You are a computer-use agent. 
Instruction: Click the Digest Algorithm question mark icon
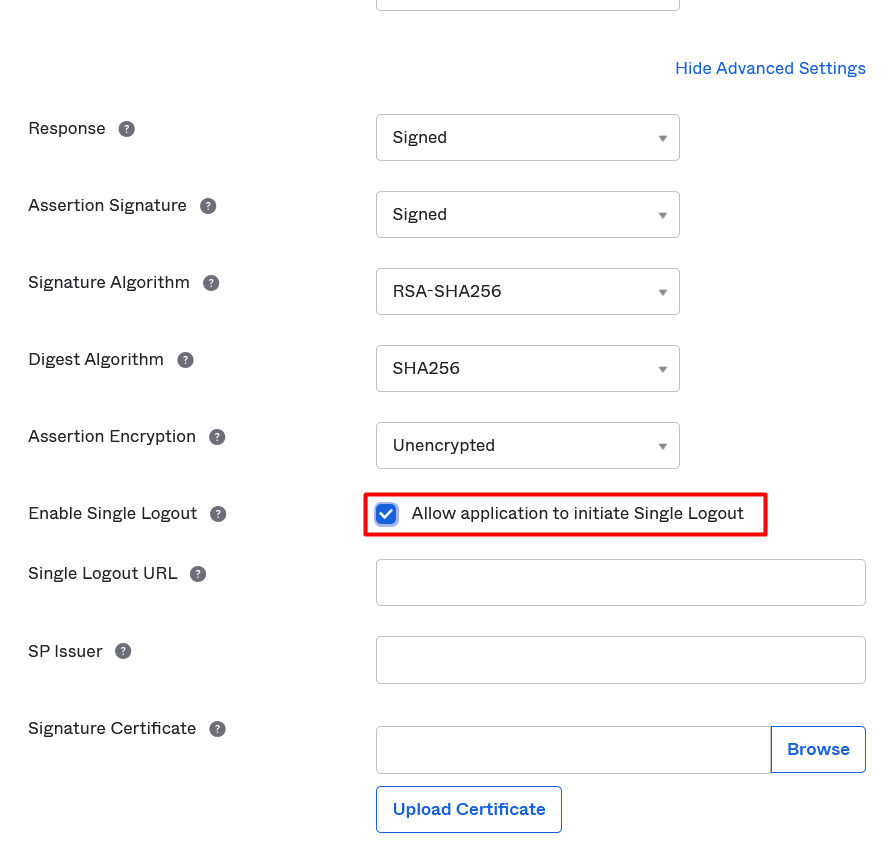tap(185, 360)
